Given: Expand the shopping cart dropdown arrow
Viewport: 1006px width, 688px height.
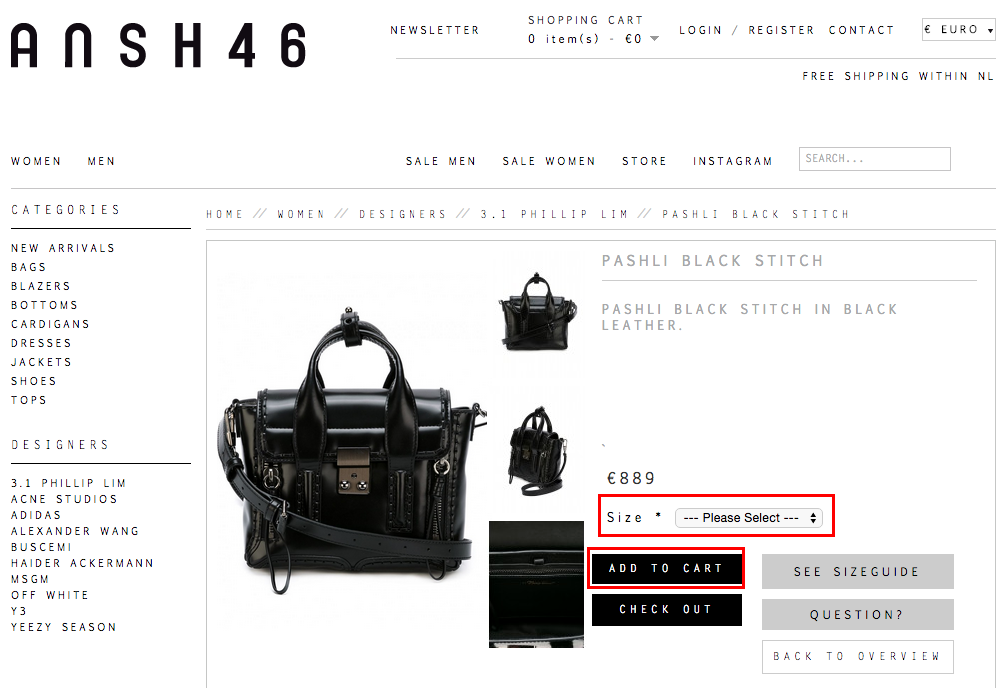Looking at the screenshot, I should [x=654, y=39].
